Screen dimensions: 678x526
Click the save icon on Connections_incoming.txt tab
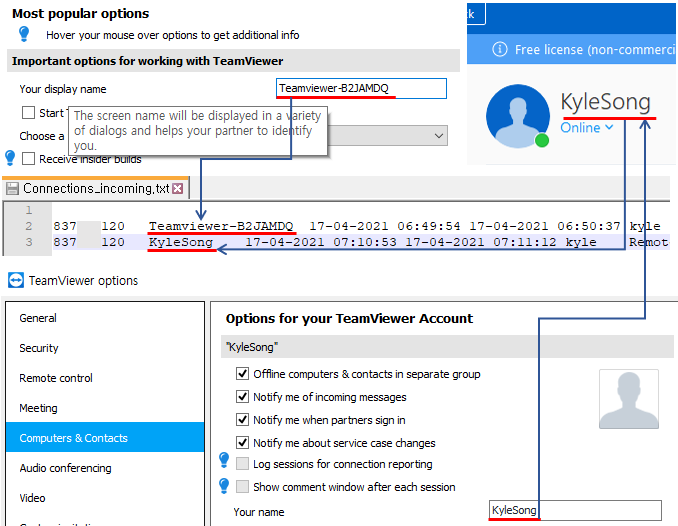pos(12,189)
